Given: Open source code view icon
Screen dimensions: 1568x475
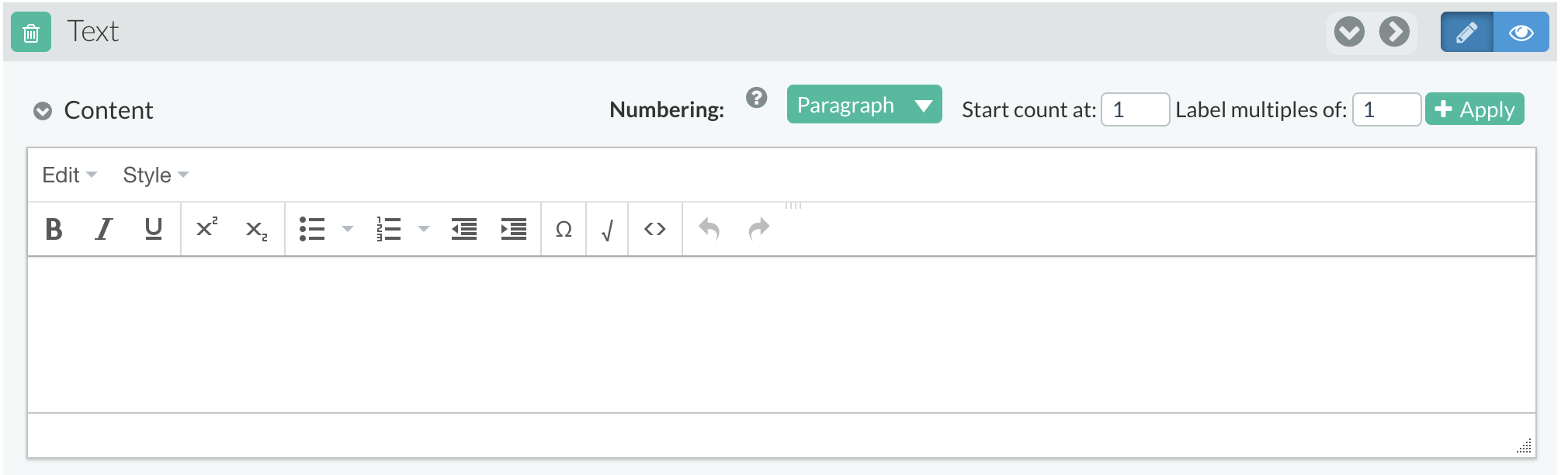Looking at the screenshot, I should point(655,229).
